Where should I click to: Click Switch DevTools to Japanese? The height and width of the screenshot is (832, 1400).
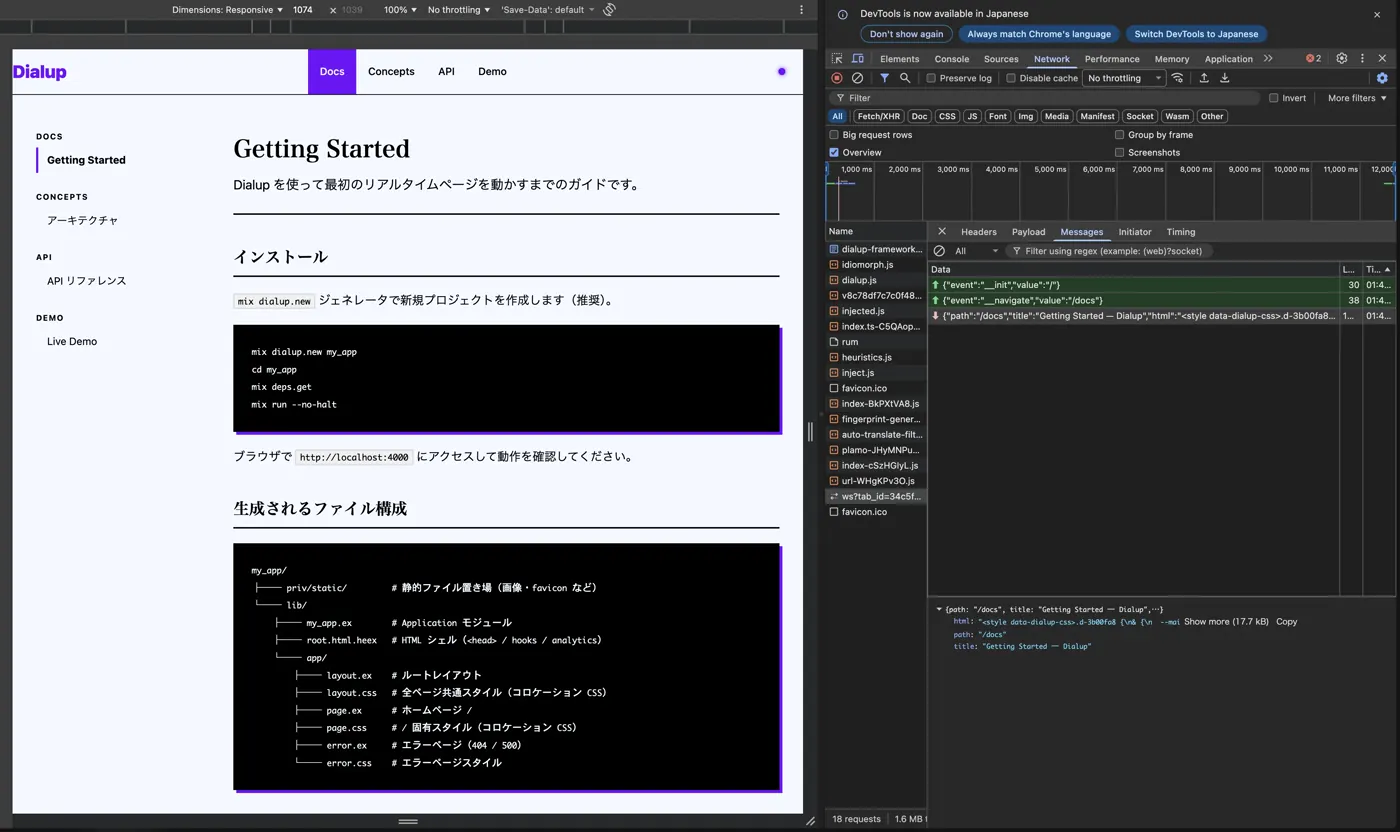1196,34
